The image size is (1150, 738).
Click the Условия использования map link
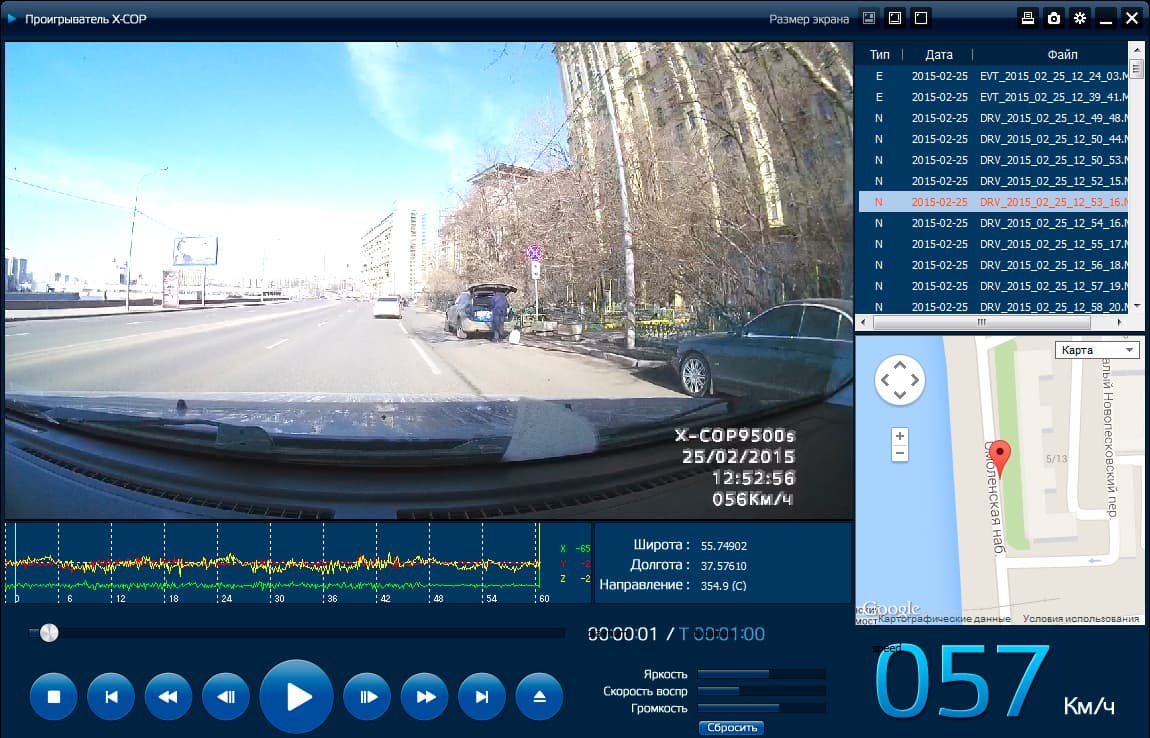[1081, 618]
